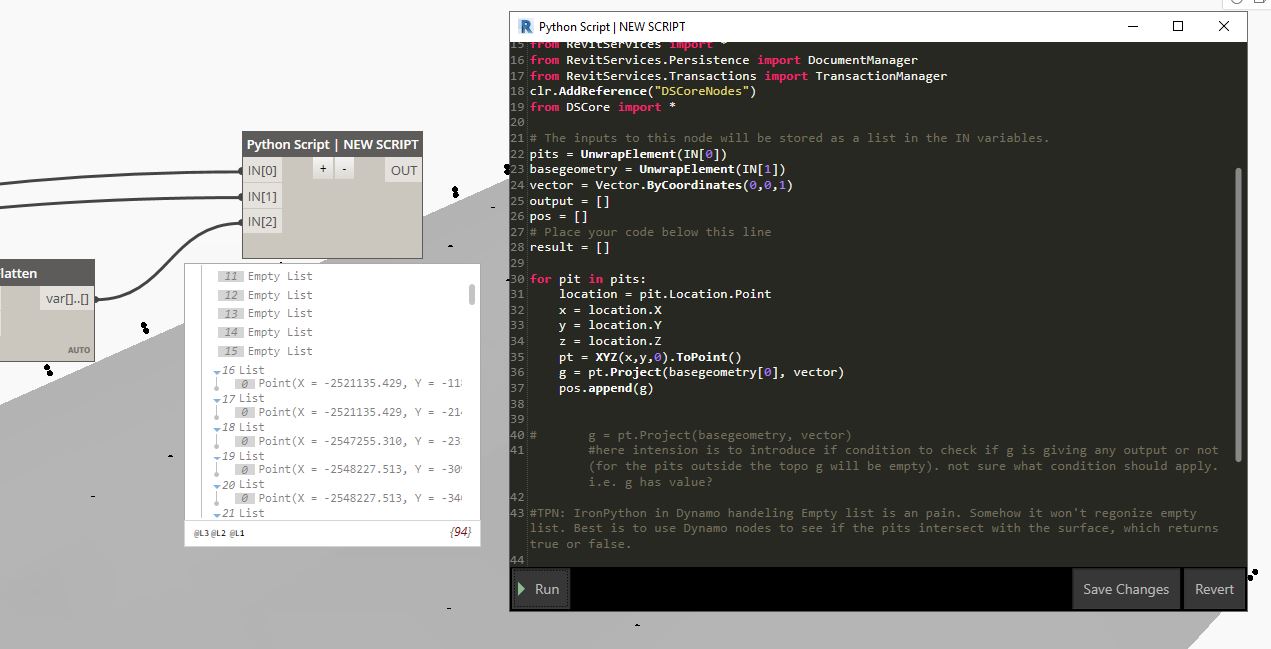1271x649 pixels.
Task: Click Save Changes button
Action: point(1125,589)
